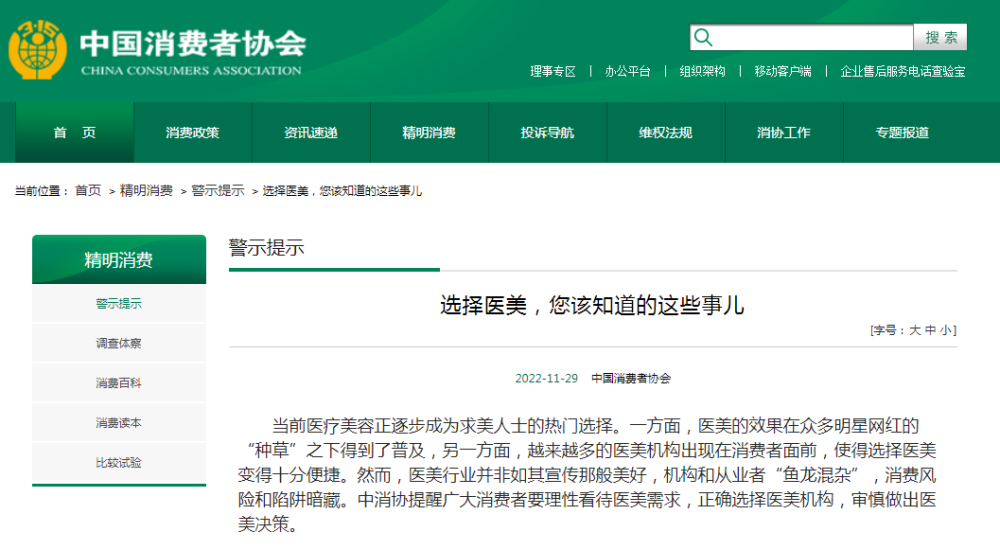
Task: Set font size to 小
Action: point(946,331)
